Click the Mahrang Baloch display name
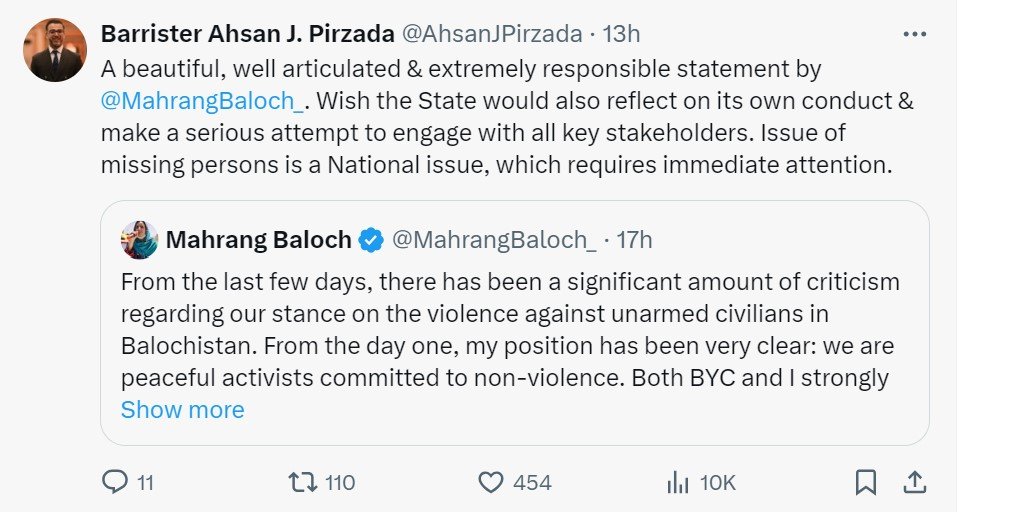Viewport: 1026px width, 512px height. pos(258,240)
